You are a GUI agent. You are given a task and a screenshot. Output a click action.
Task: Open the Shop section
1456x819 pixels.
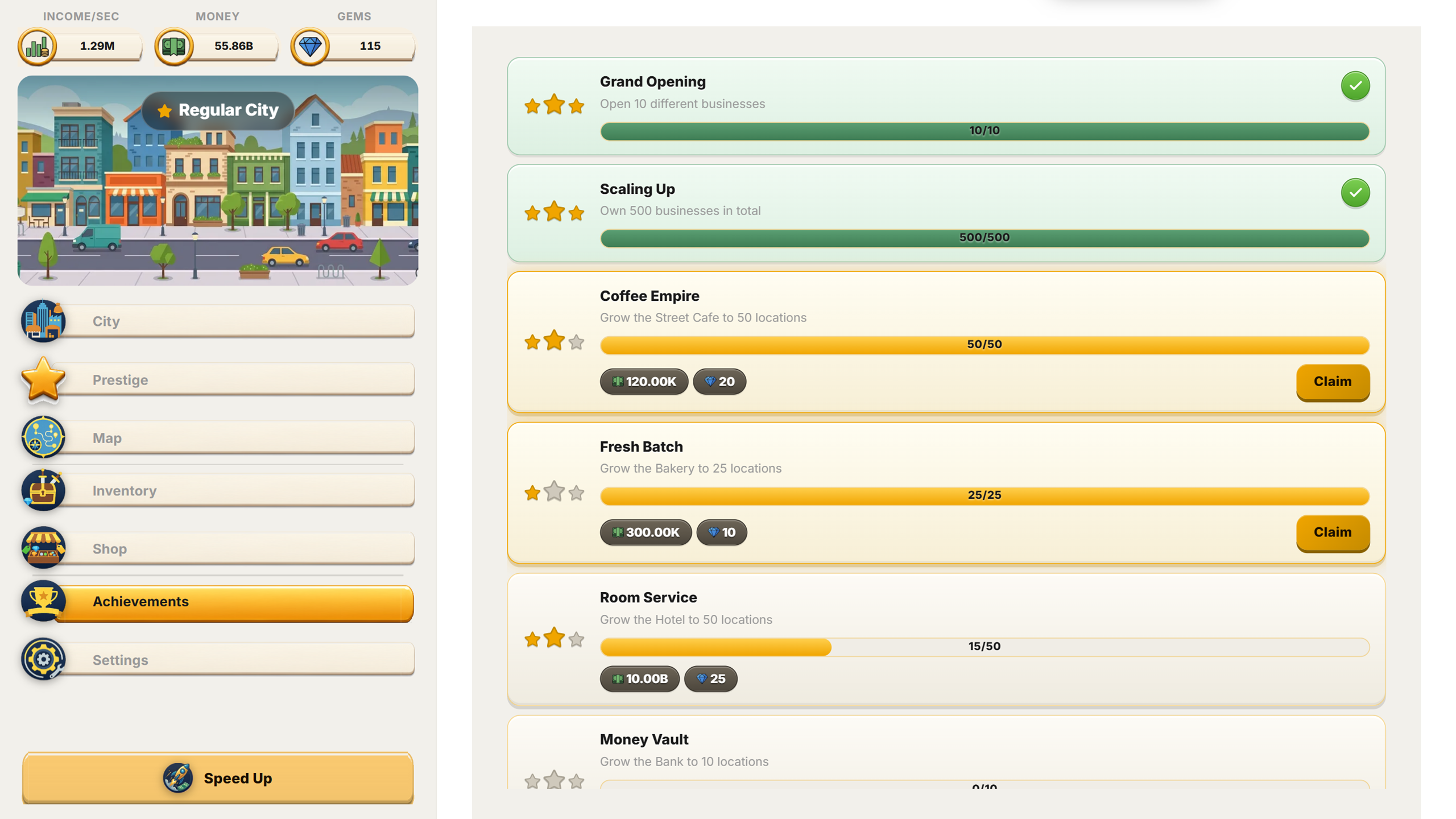(x=218, y=548)
